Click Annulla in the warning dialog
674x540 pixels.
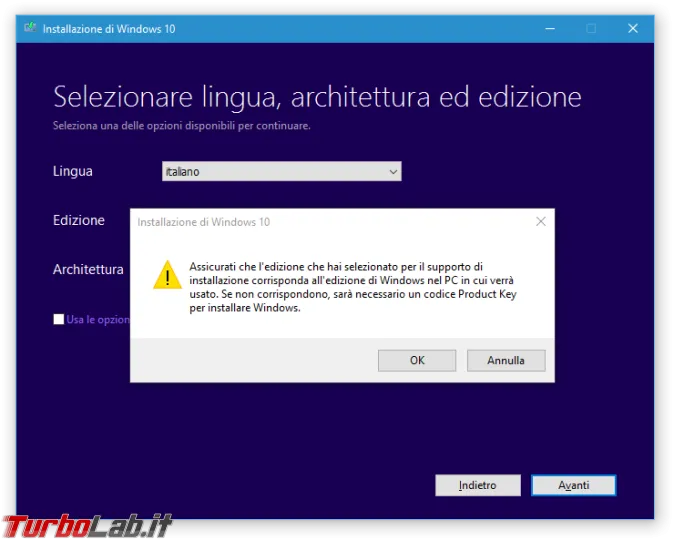pyautogui.click(x=506, y=360)
